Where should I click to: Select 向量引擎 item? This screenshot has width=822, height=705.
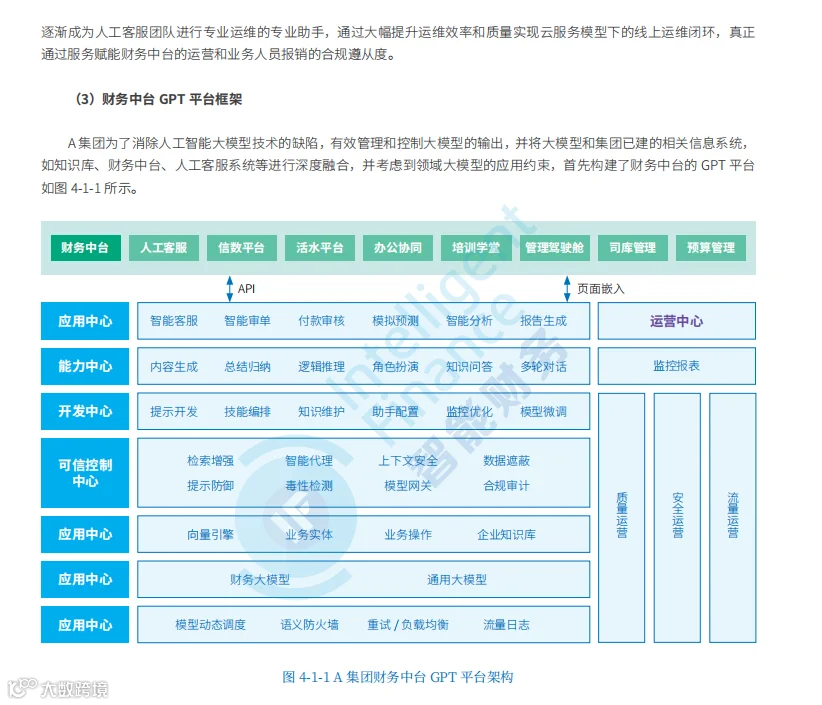click(x=210, y=535)
